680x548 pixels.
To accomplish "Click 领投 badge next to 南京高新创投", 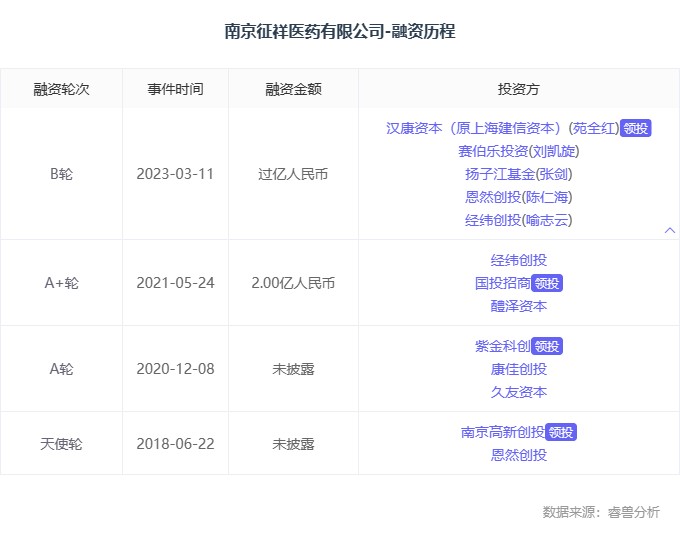I will coord(561,432).
